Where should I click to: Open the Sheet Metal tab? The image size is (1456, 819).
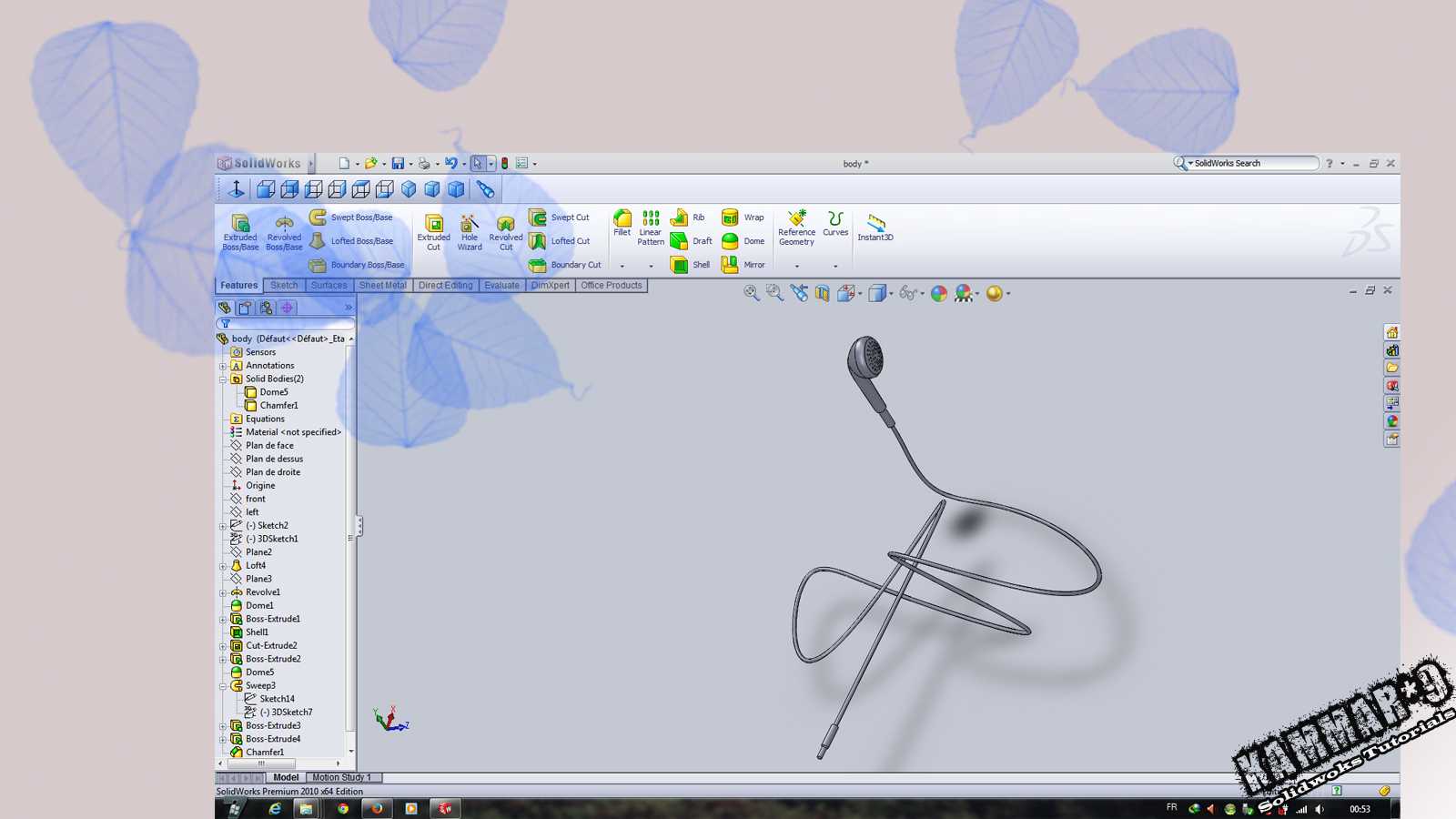[383, 286]
